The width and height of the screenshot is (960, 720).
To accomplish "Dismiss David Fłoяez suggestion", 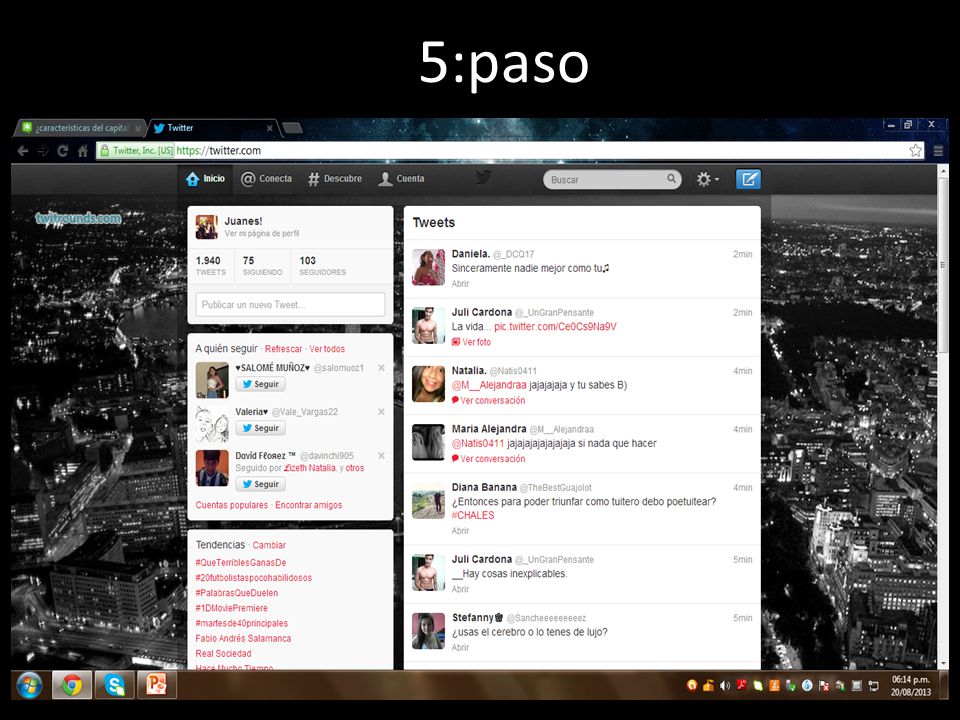I will pyautogui.click(x=381, y=456).
